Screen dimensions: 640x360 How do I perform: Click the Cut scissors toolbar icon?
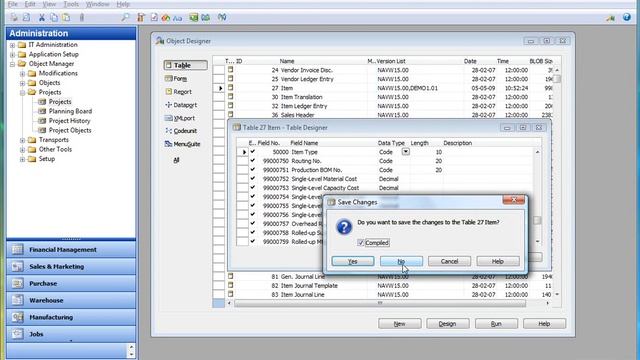tap(42, 18)
